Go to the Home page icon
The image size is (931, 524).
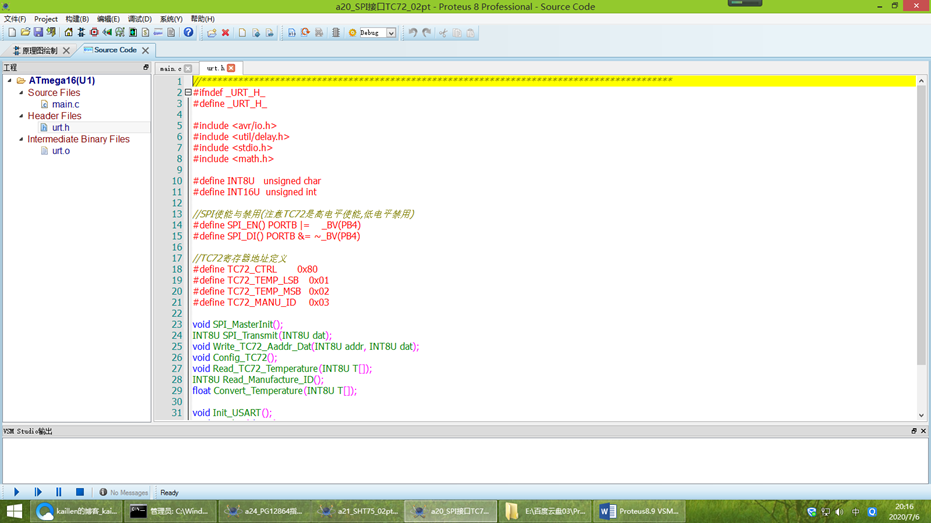click(68, 33)
